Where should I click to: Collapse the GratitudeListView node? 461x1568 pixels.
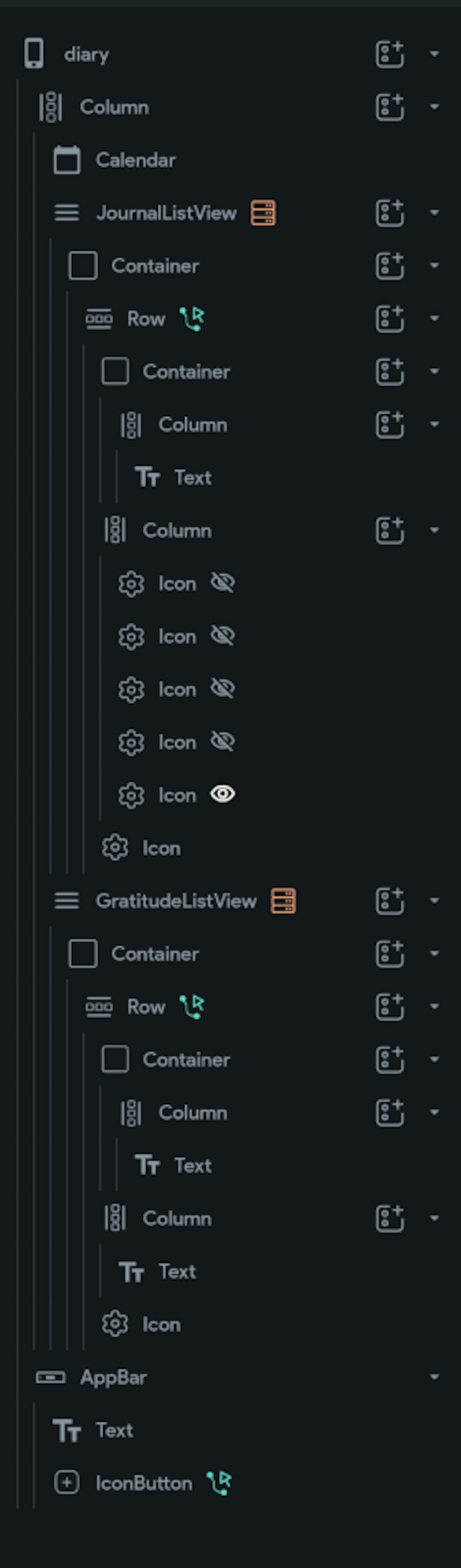click(x=434, y=901)
